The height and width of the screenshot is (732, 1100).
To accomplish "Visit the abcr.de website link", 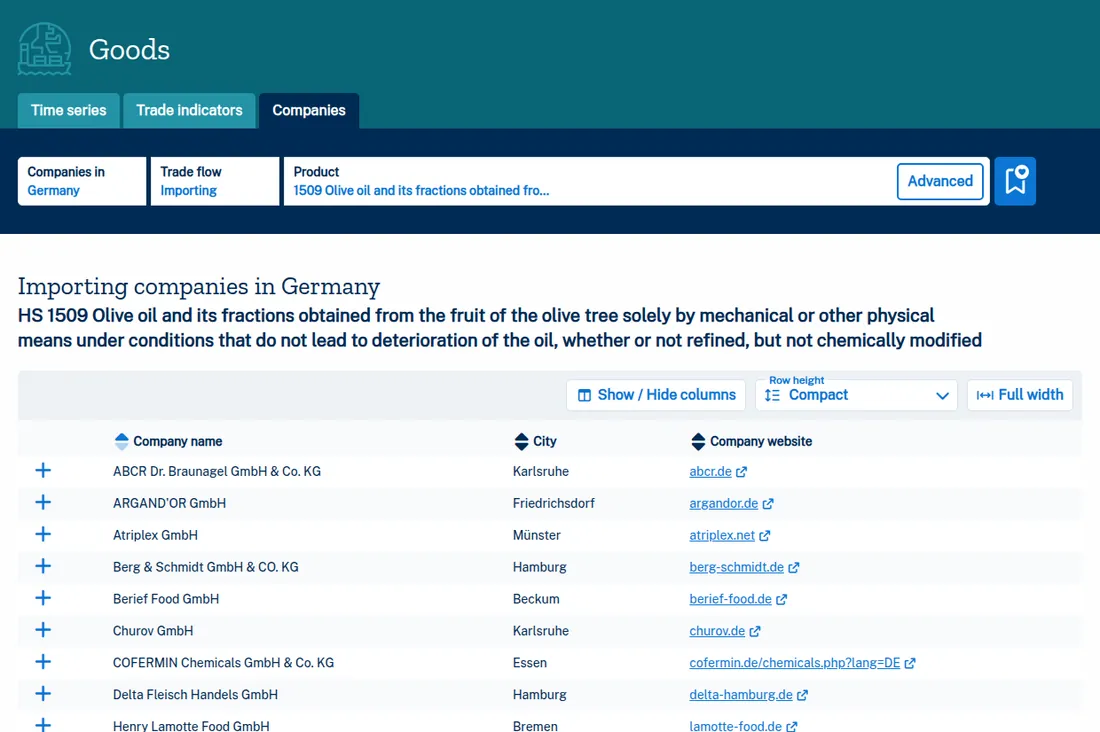I will tap(710, 472).
